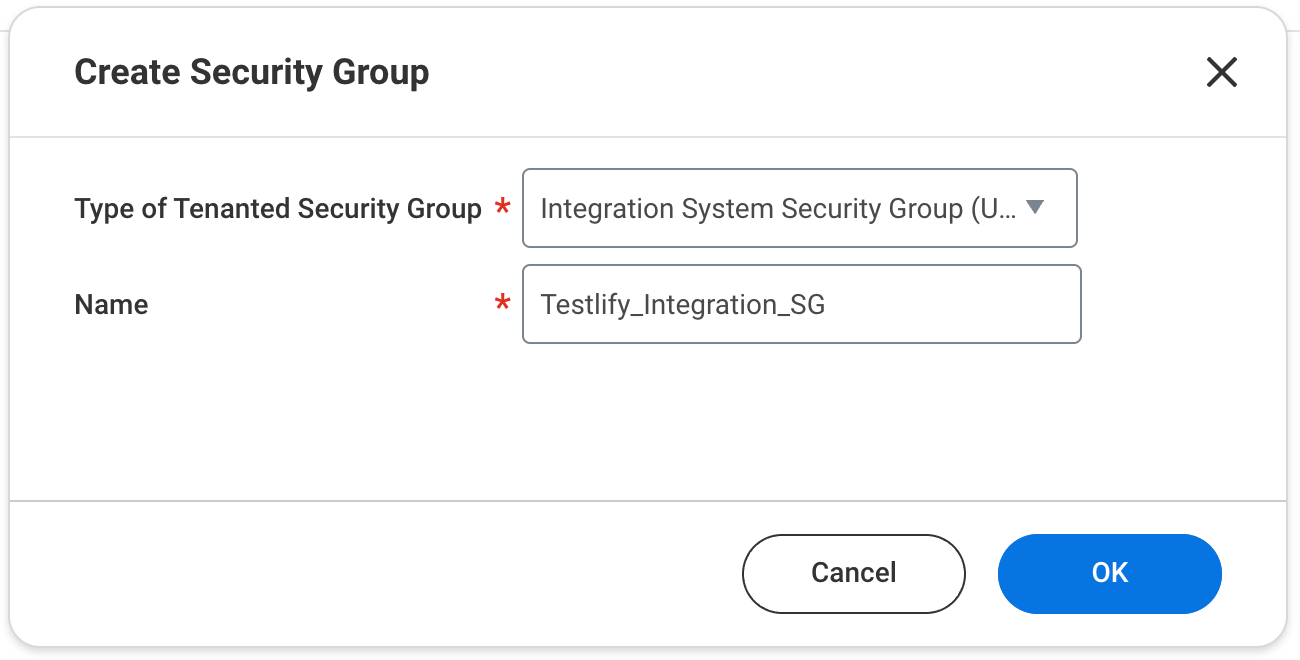Dismiss the dialog using the white Cancel button

point(853,573)
